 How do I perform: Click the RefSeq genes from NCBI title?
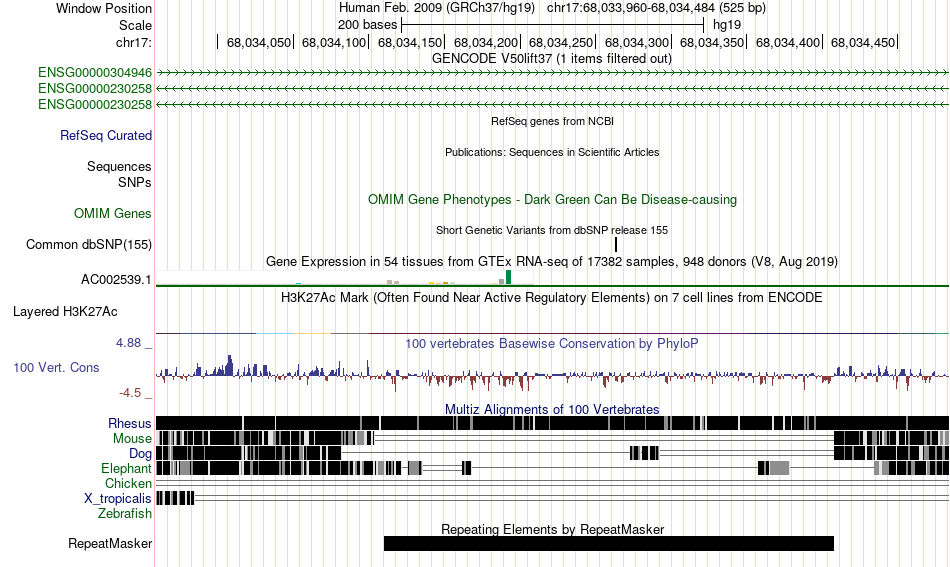pyautogui.click(x=552, y=121)
